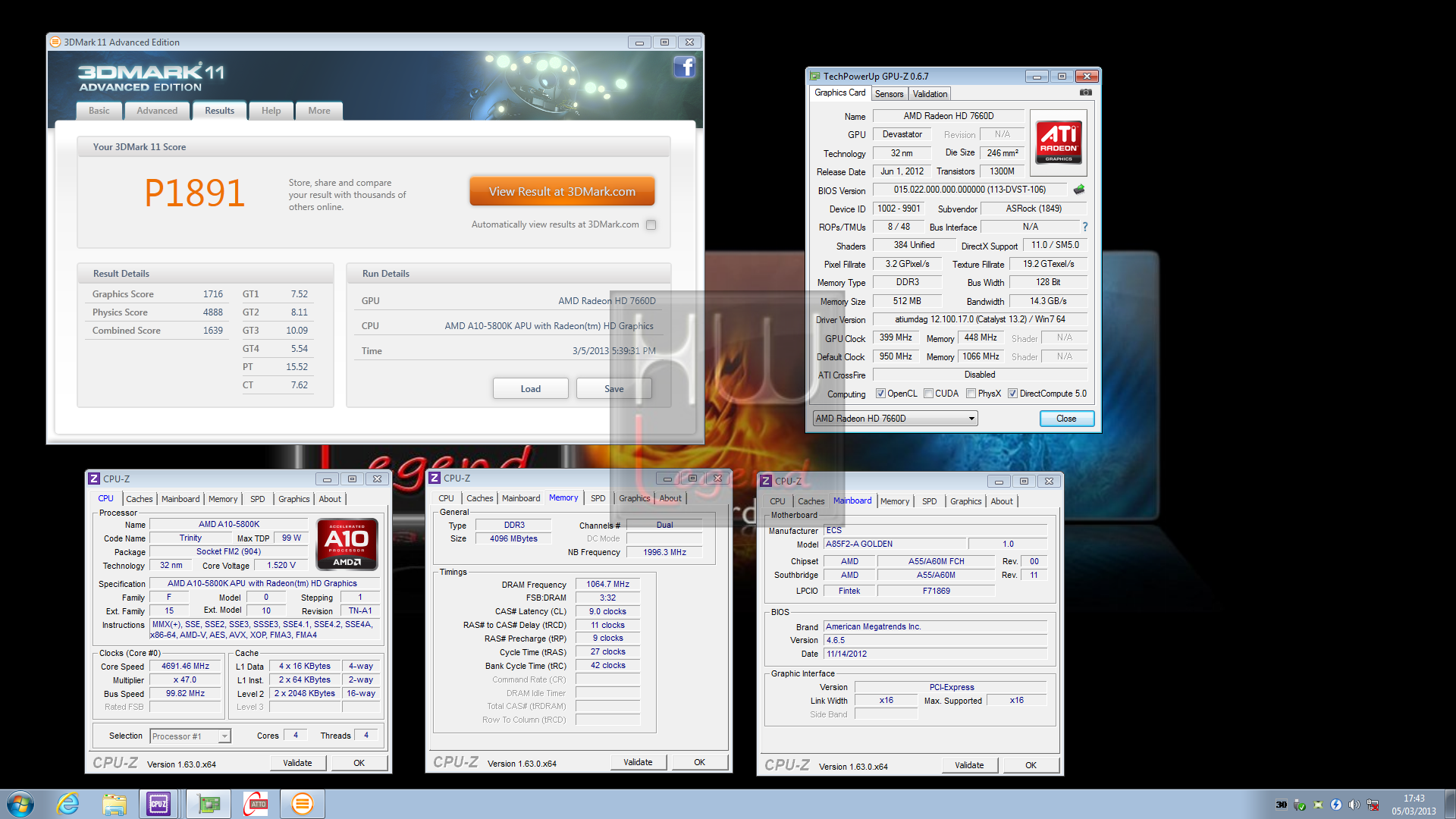Toggle the DirectCompute 5.0 checkbox
Viewport: 1456px width, 819px height.
pyautogui.click(x=1012, y=394)
